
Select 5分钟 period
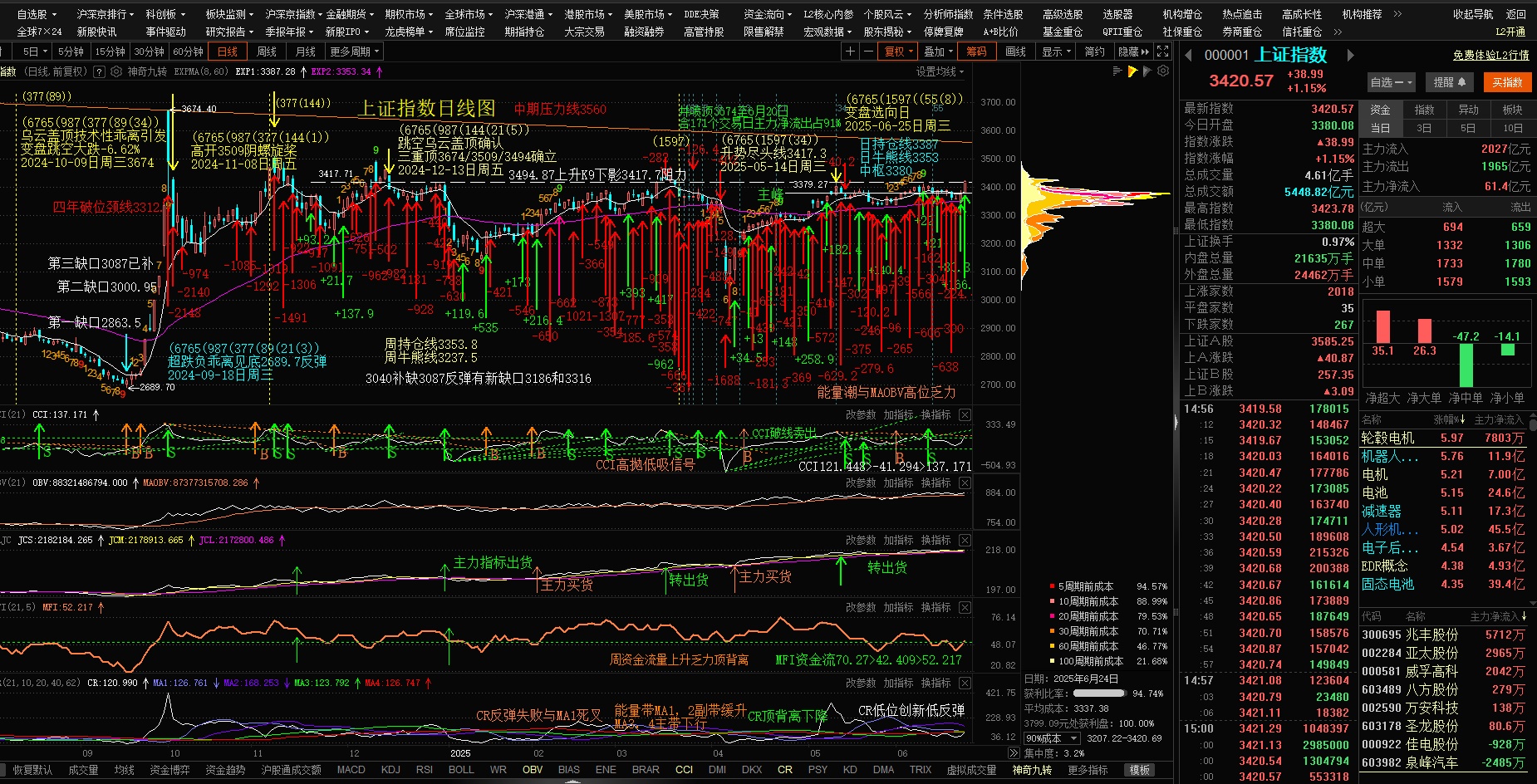pyautogui.click(x=71, y=51)
